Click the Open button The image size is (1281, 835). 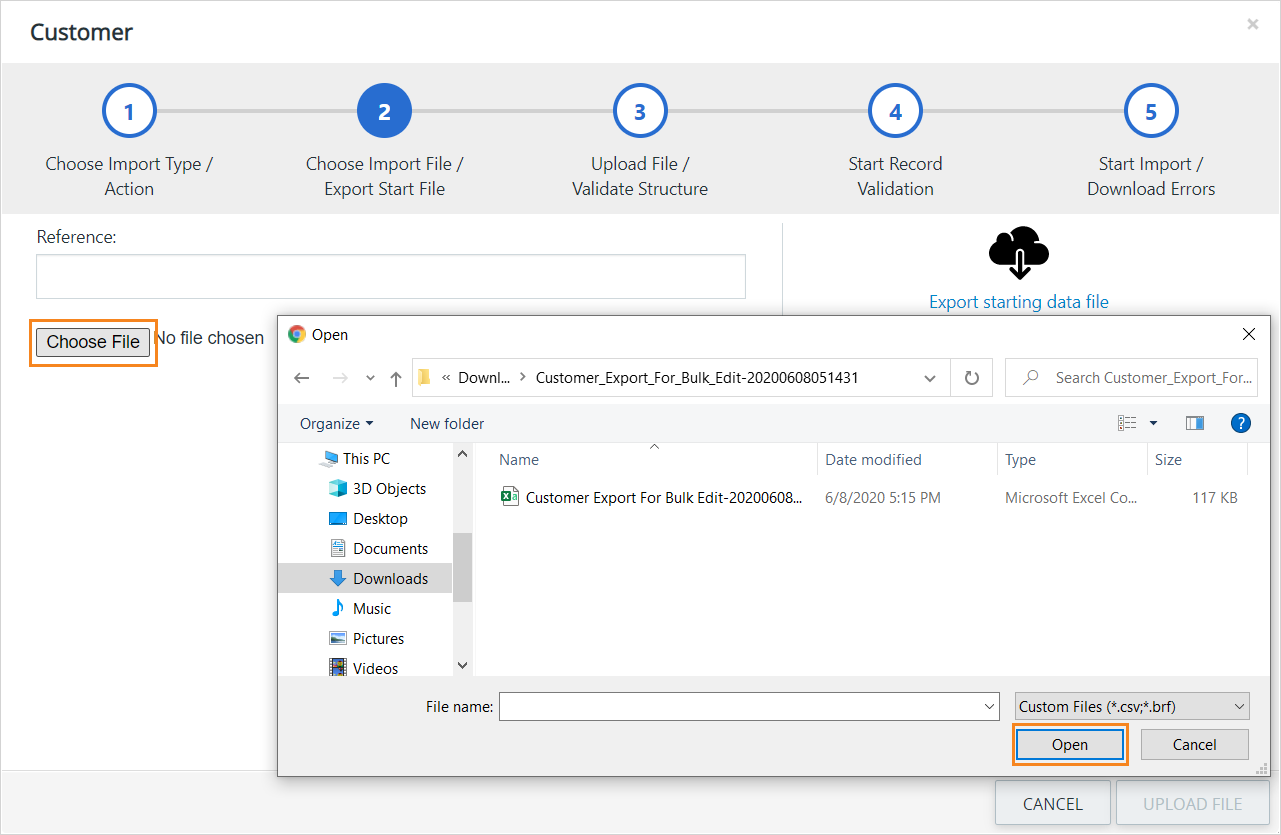point(1070,744)
